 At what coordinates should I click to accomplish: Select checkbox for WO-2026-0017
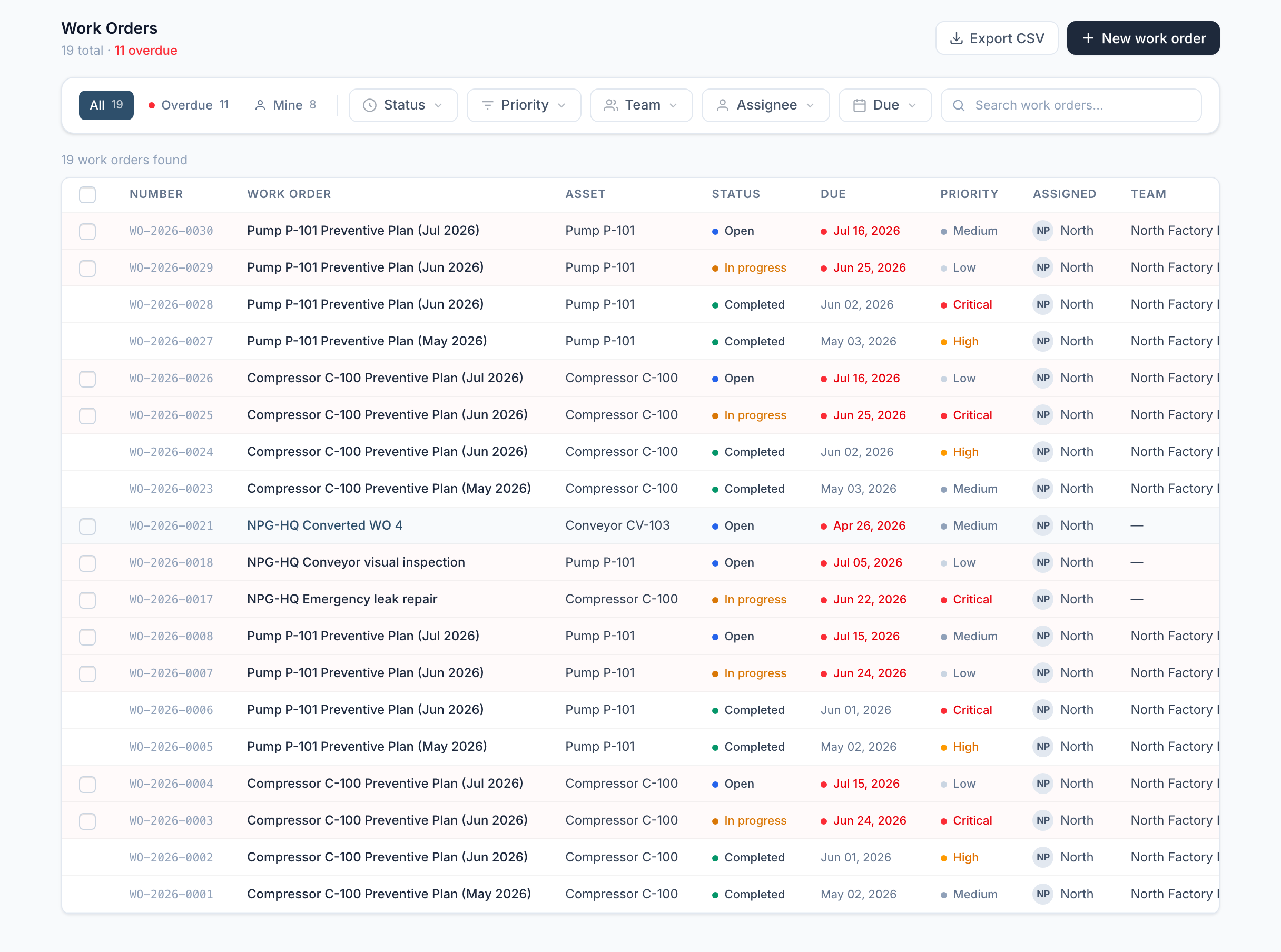[87, 600]
